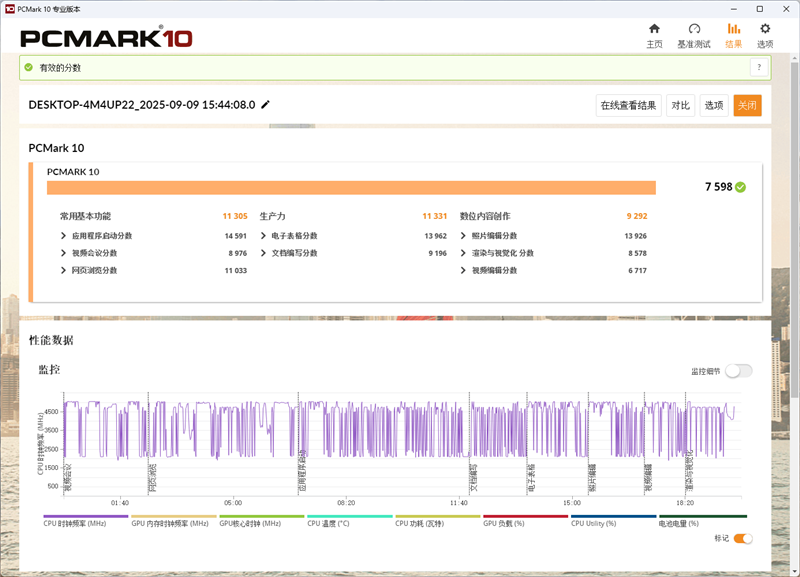Click the value 13 926
The width and height of the screenshot is (800, 577).
click(636, 236)
